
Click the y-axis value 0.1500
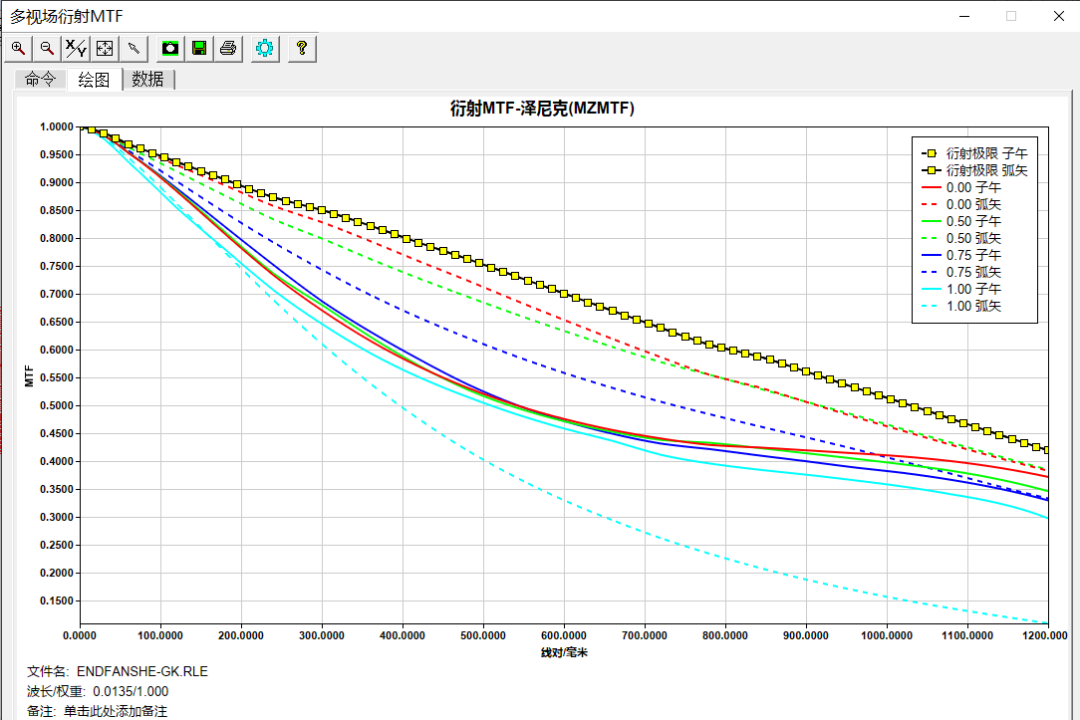[x=56, y=601]
